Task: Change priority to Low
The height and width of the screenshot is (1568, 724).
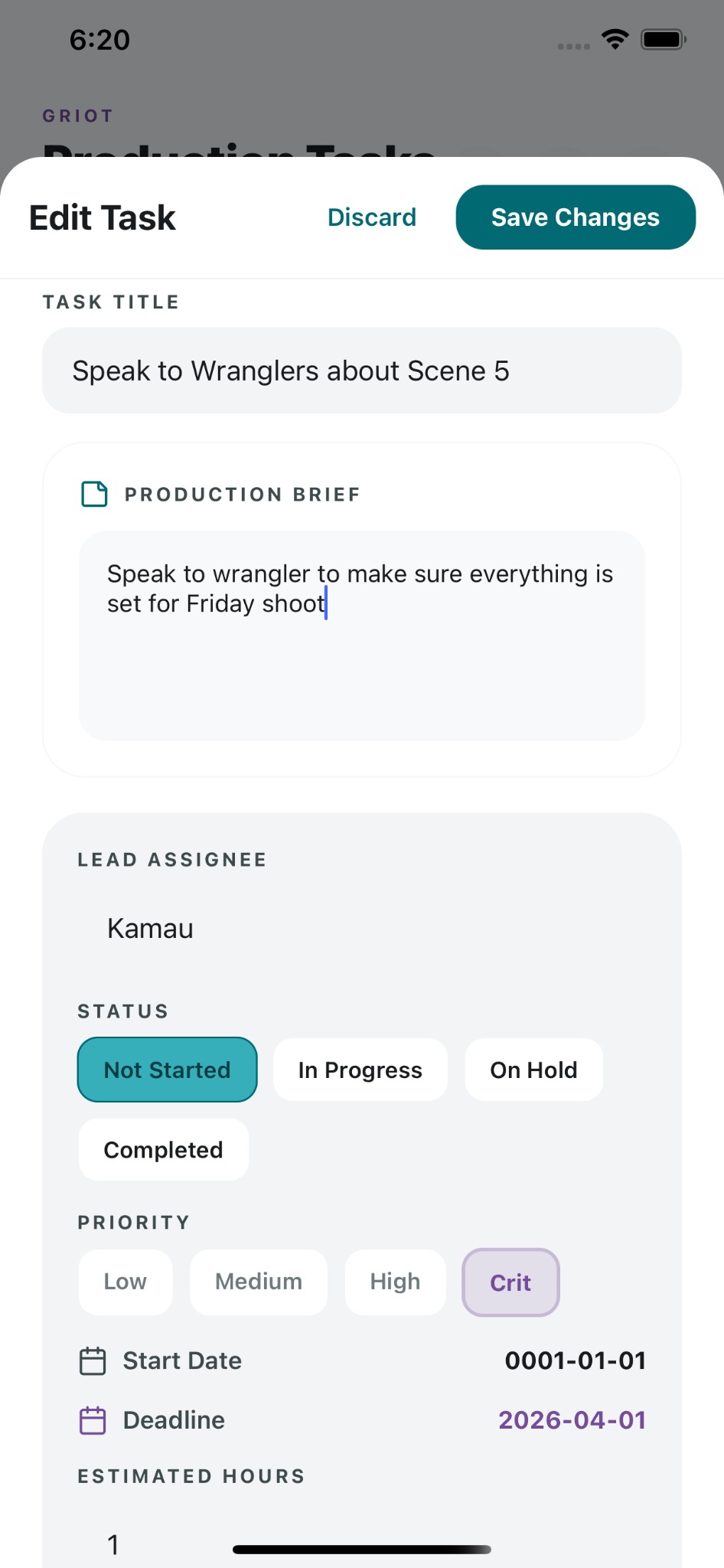Action: click(125, 1282)
